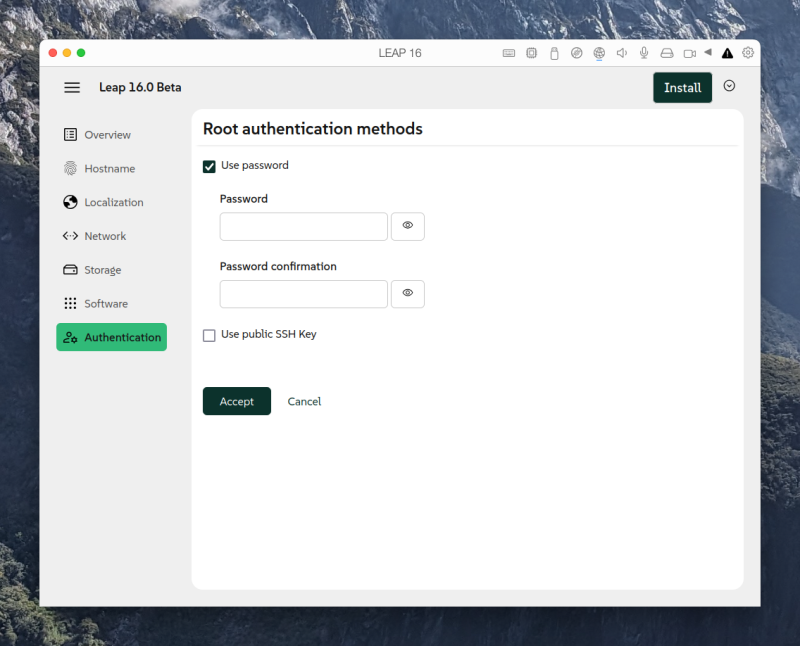Click the Cancel link

click(304, 402)
